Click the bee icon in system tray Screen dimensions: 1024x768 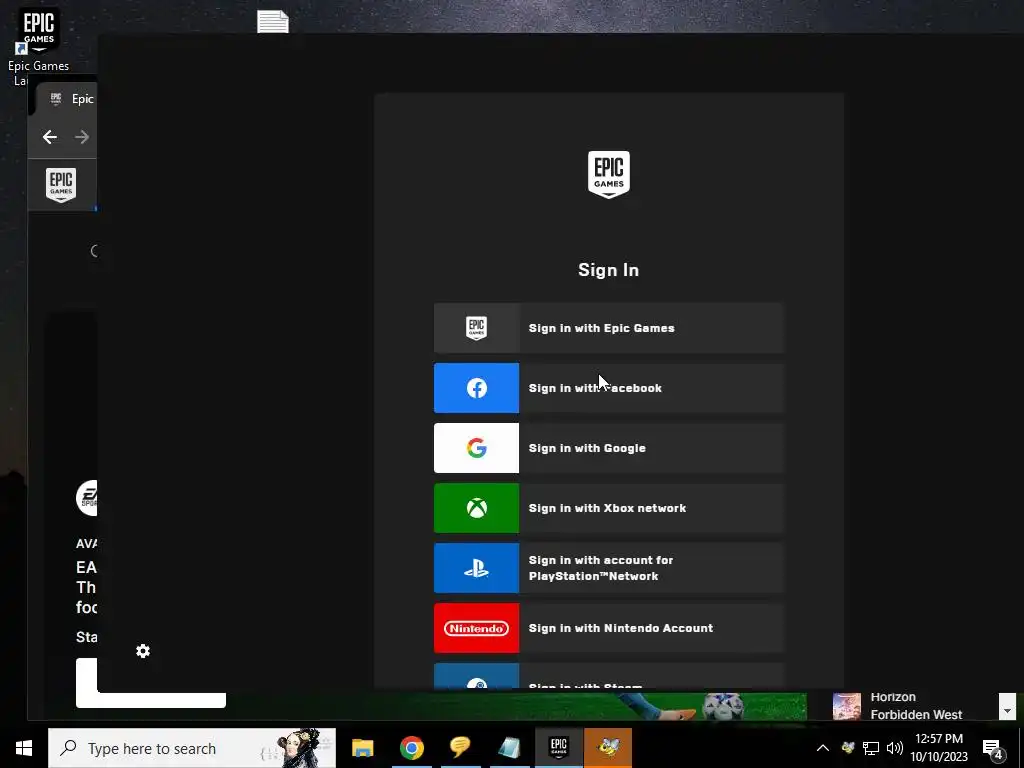pyautogui.click(x=848, y=748)
